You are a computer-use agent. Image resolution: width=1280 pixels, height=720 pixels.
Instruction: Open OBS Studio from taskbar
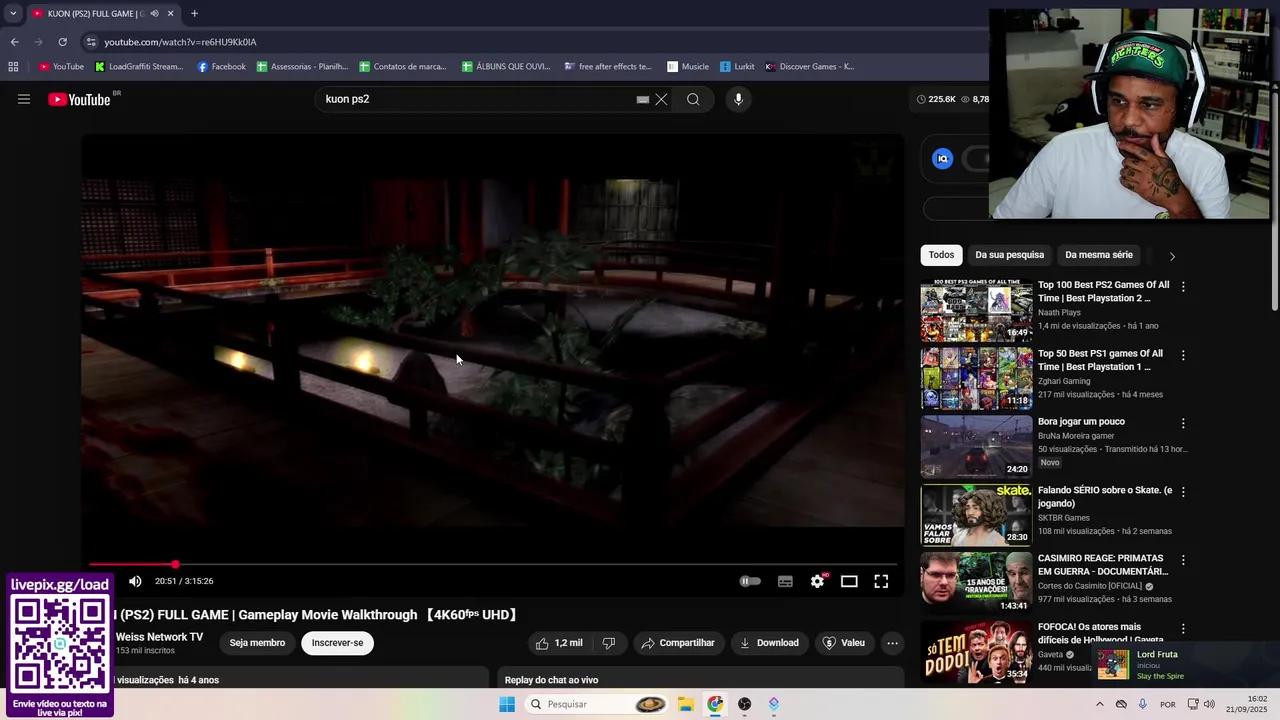click(x=744, y=704)
